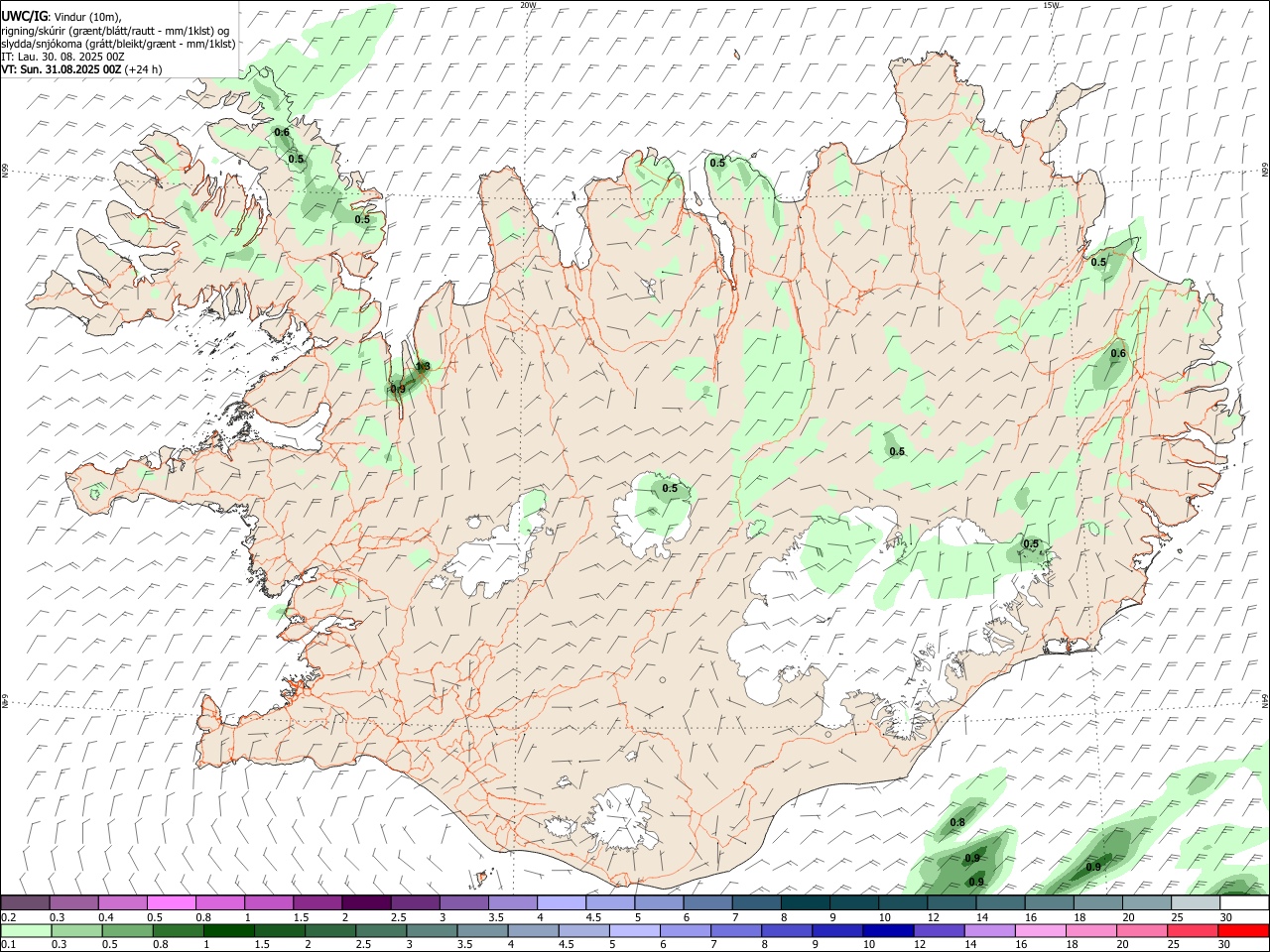Click the 'slydda/snjókoma' legend description line
This screenshot has width=1270, height=952.
coord(118,44)
